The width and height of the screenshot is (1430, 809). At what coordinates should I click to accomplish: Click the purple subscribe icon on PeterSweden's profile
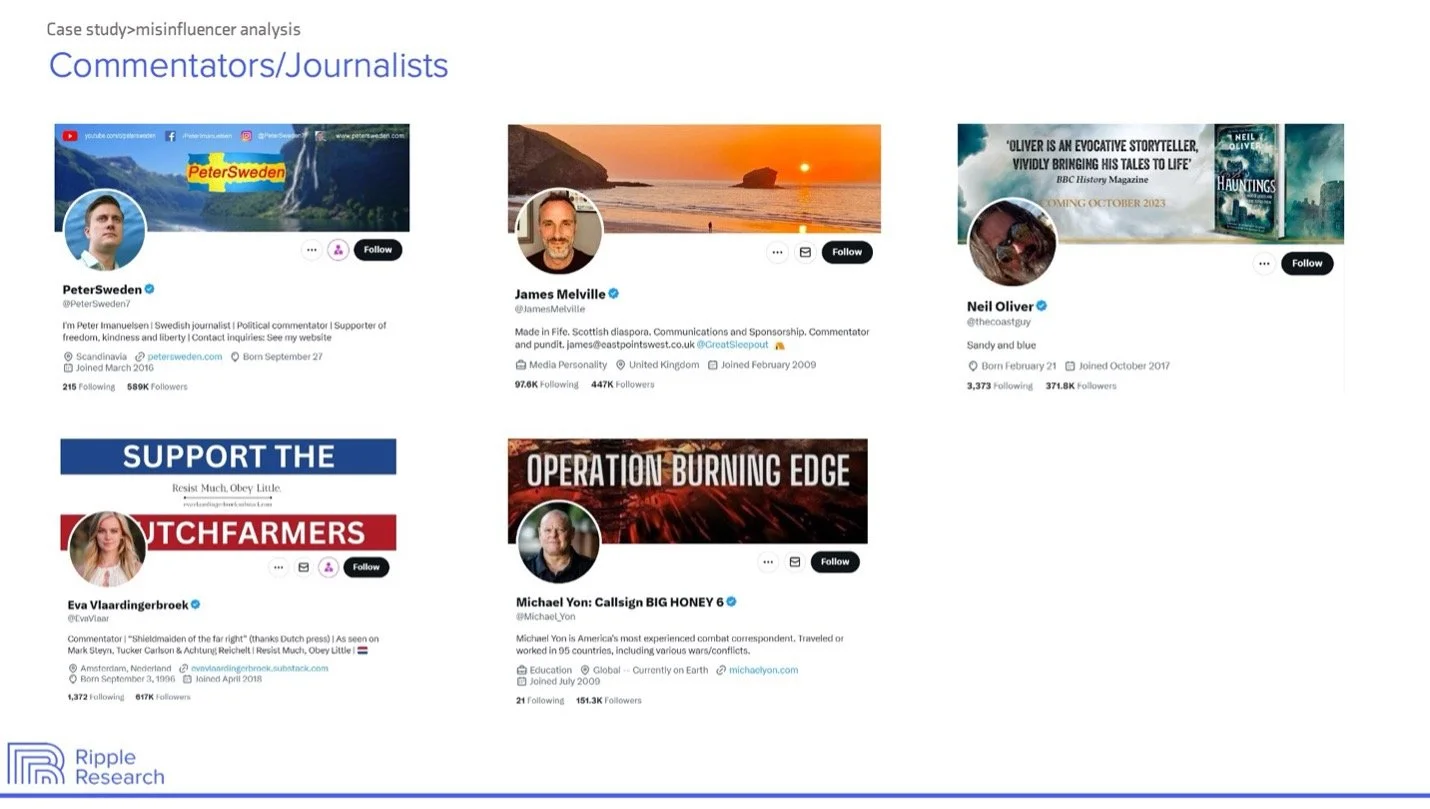tap(338, 250)
